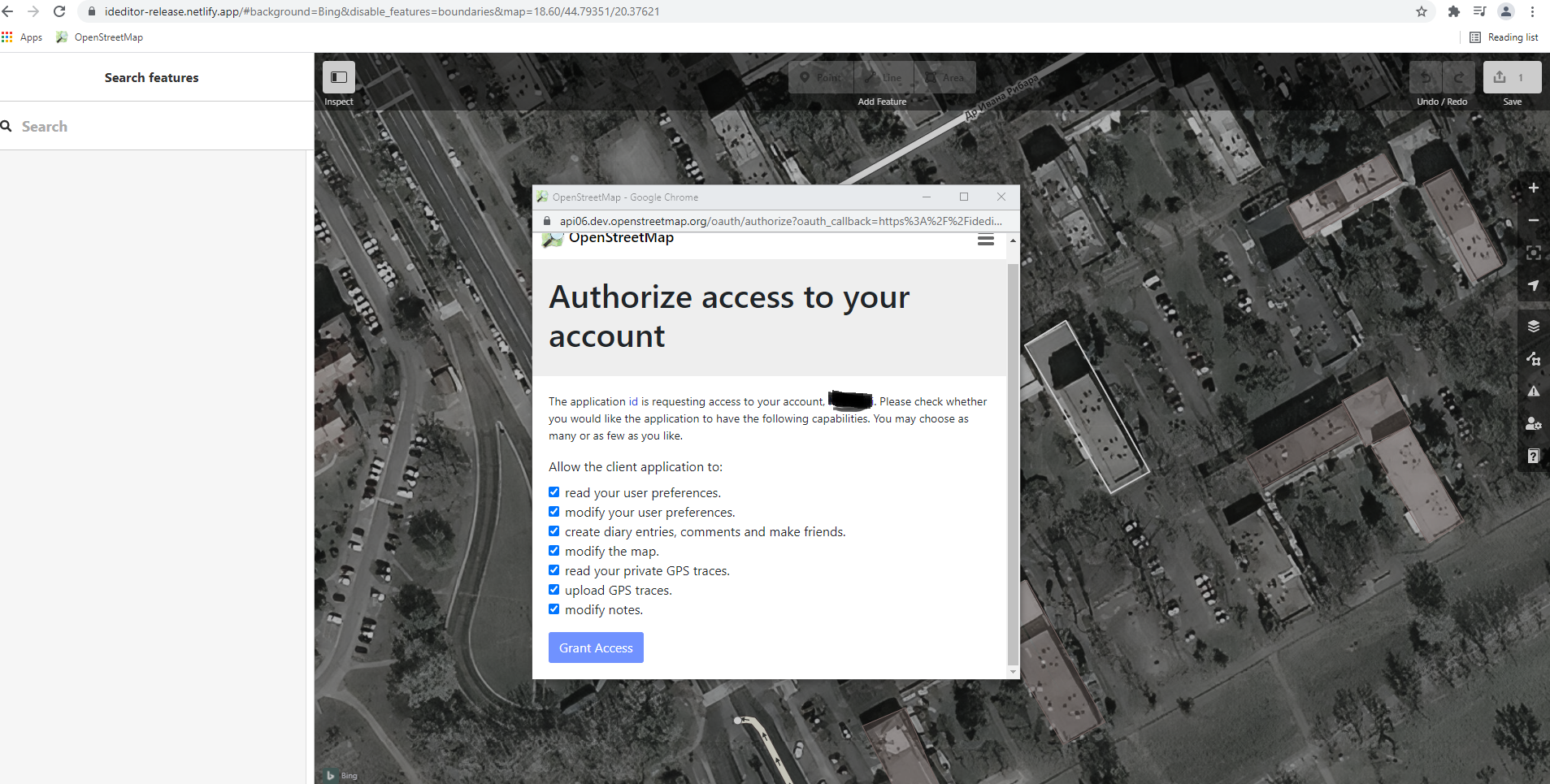1550x784 pixels.
Task: Open the hamburger menu in OpenStreetMap popup
Action: tap(986, 240)
